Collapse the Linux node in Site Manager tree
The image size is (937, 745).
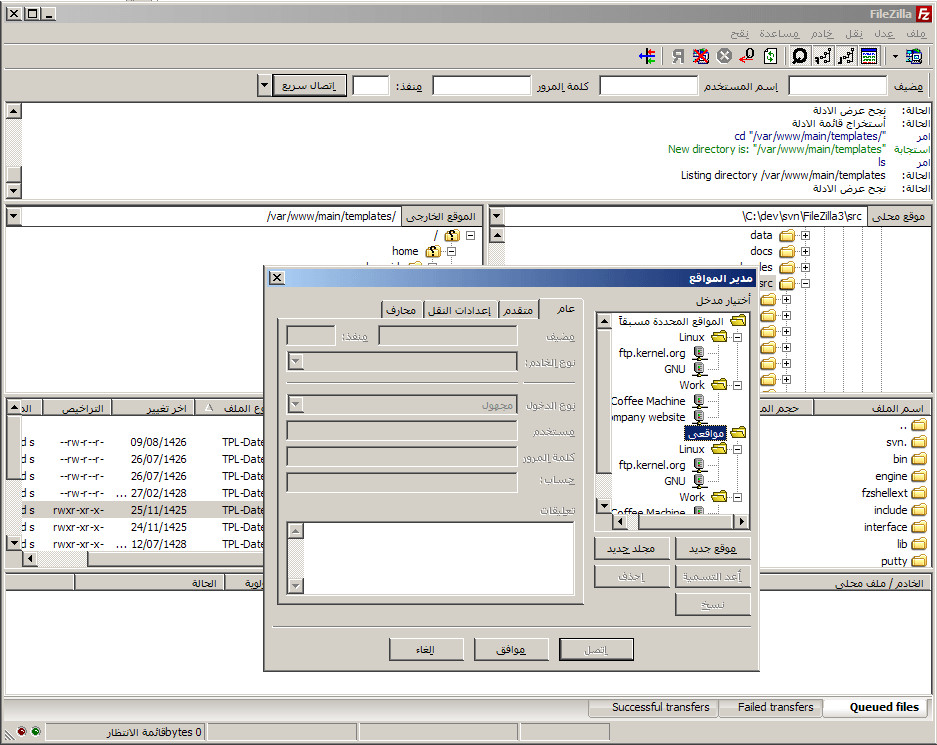click(x=737, y=336)
